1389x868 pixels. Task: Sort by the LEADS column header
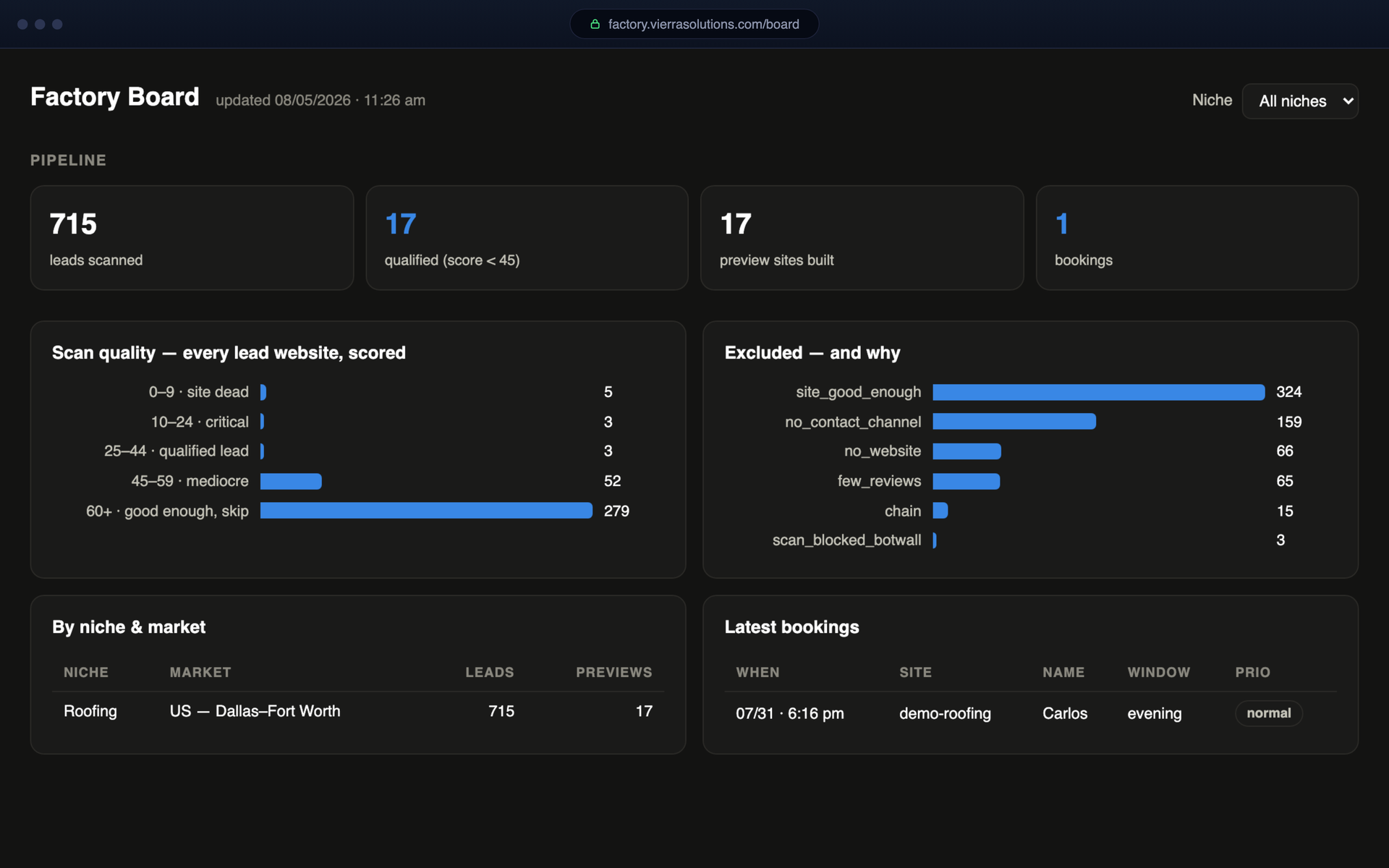[490, 672]
